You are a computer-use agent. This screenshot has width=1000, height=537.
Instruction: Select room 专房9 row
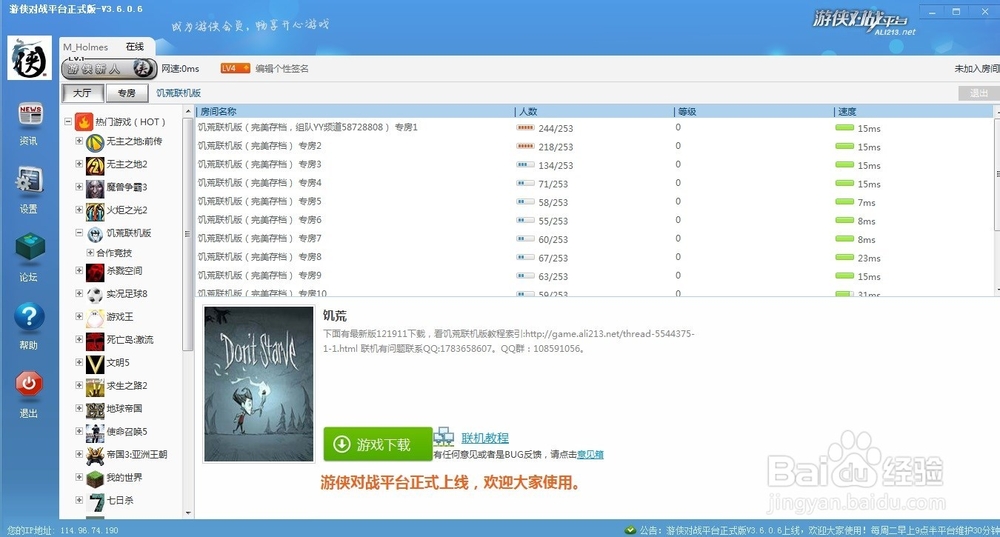pyautogui.click(x=594, y=276)
